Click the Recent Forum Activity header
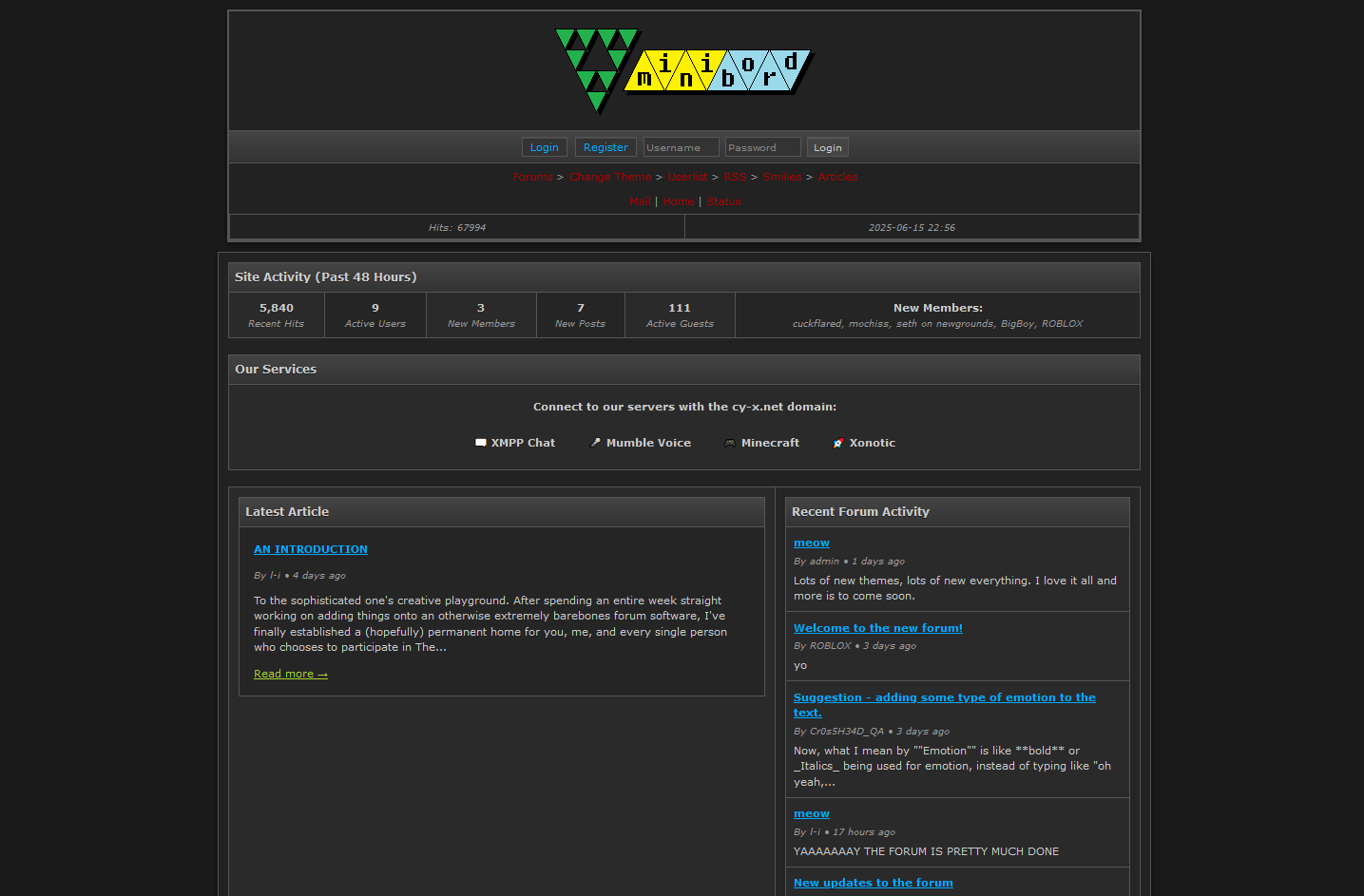 tap(957, 512)
